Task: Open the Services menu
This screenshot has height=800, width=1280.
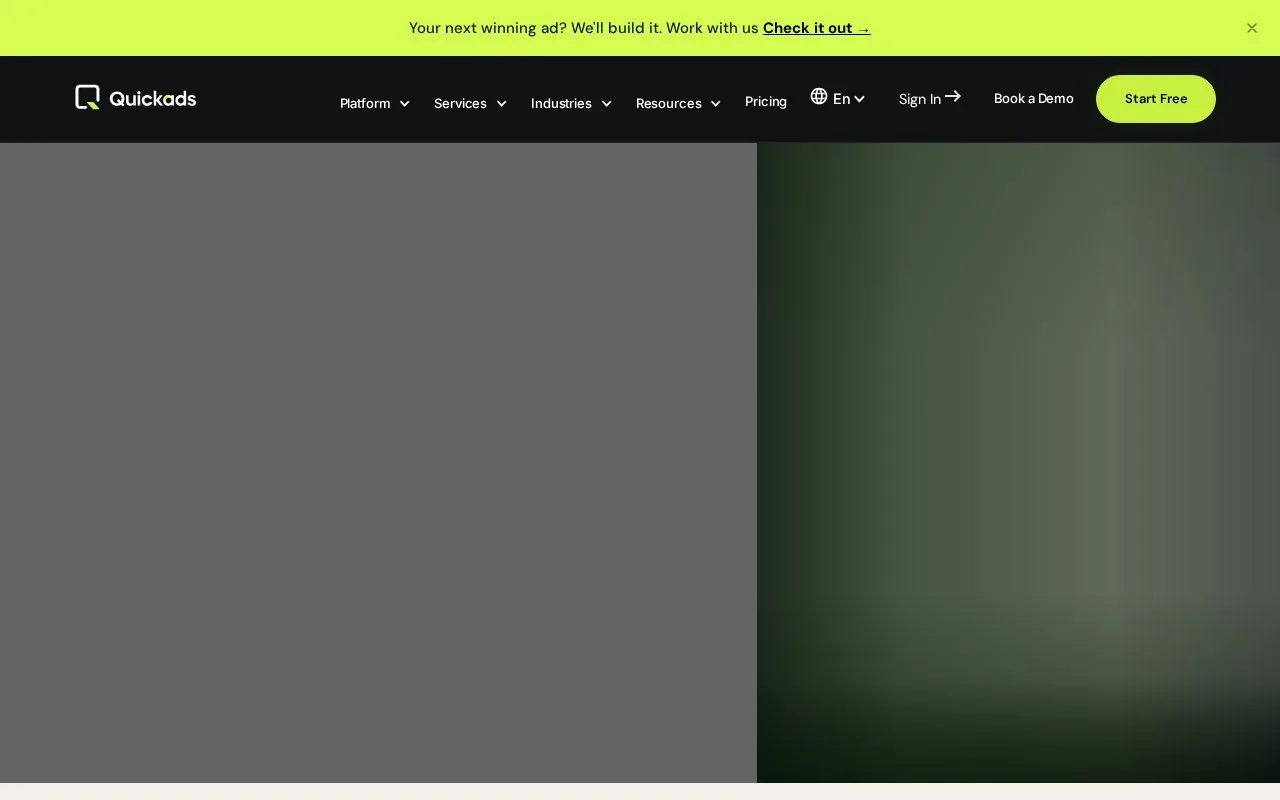Action: (470, 103)
